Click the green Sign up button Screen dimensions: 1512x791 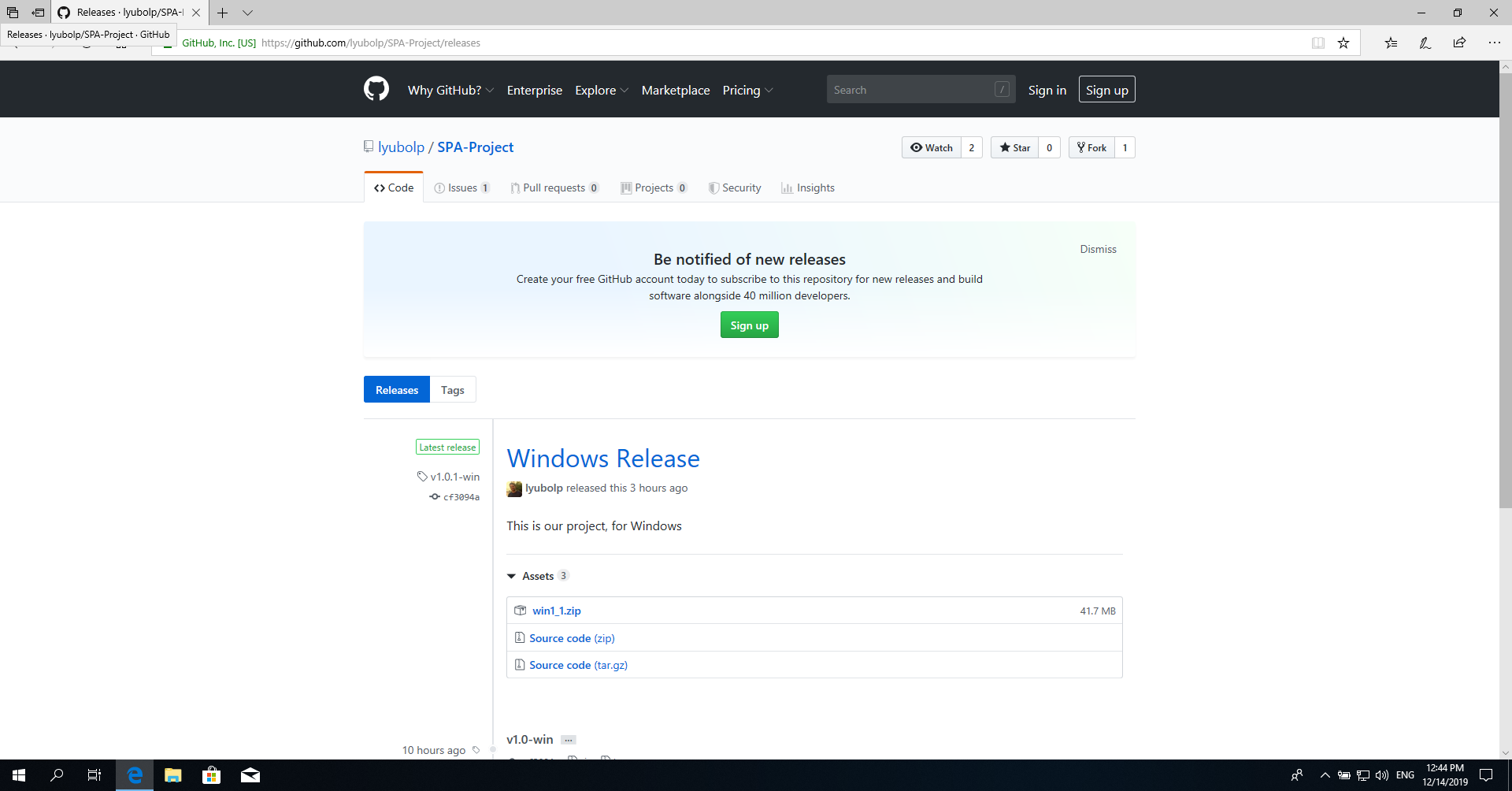749,325
